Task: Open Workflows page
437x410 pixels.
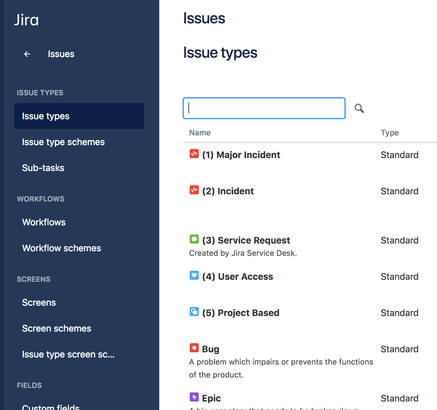Action: [x=44, y=222]
